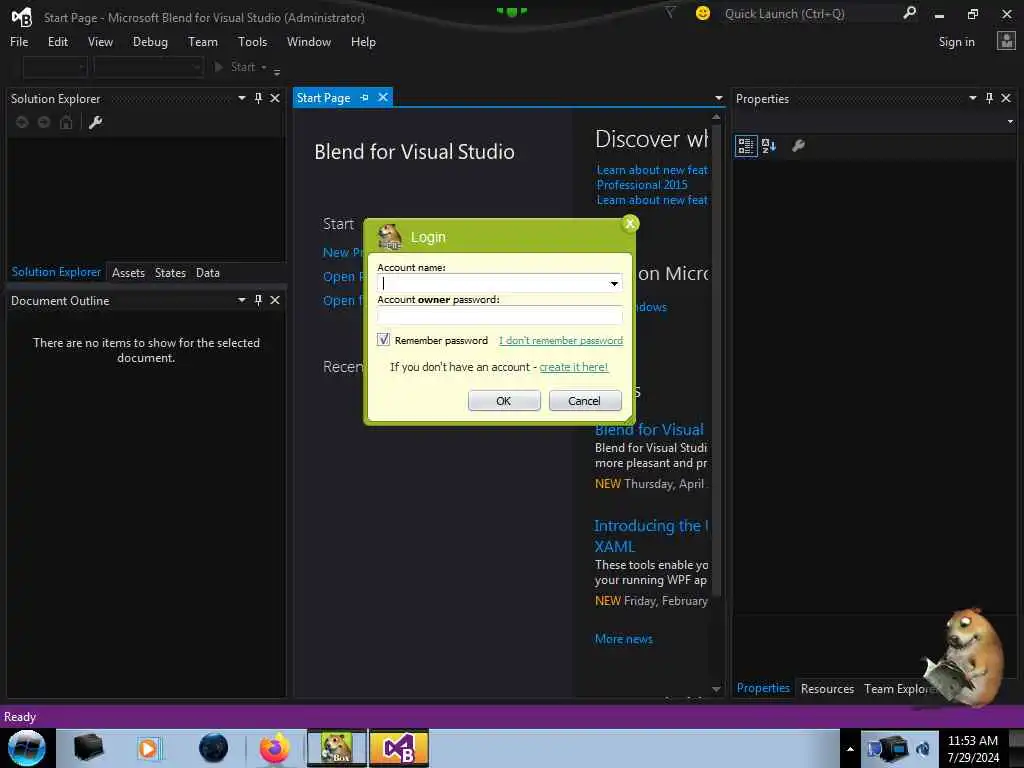Screen dimensions: 1024x768
Task: Click the hamster mascot reading a newspaper
Action: click(965, 658)
